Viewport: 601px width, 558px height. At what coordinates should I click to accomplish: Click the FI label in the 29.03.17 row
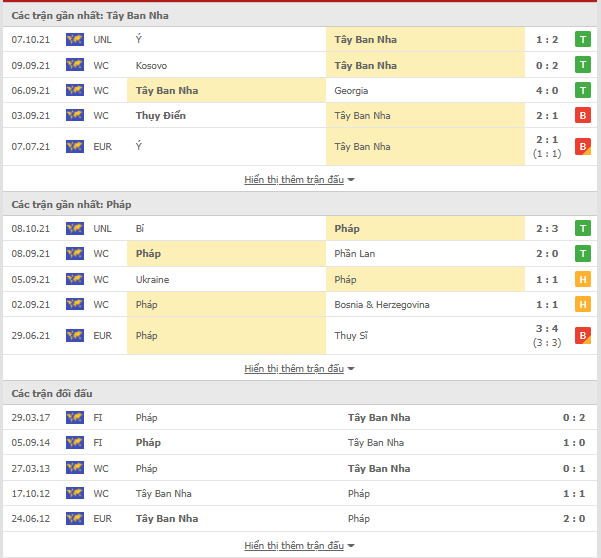pyautogui.click(x=98, y=418)
